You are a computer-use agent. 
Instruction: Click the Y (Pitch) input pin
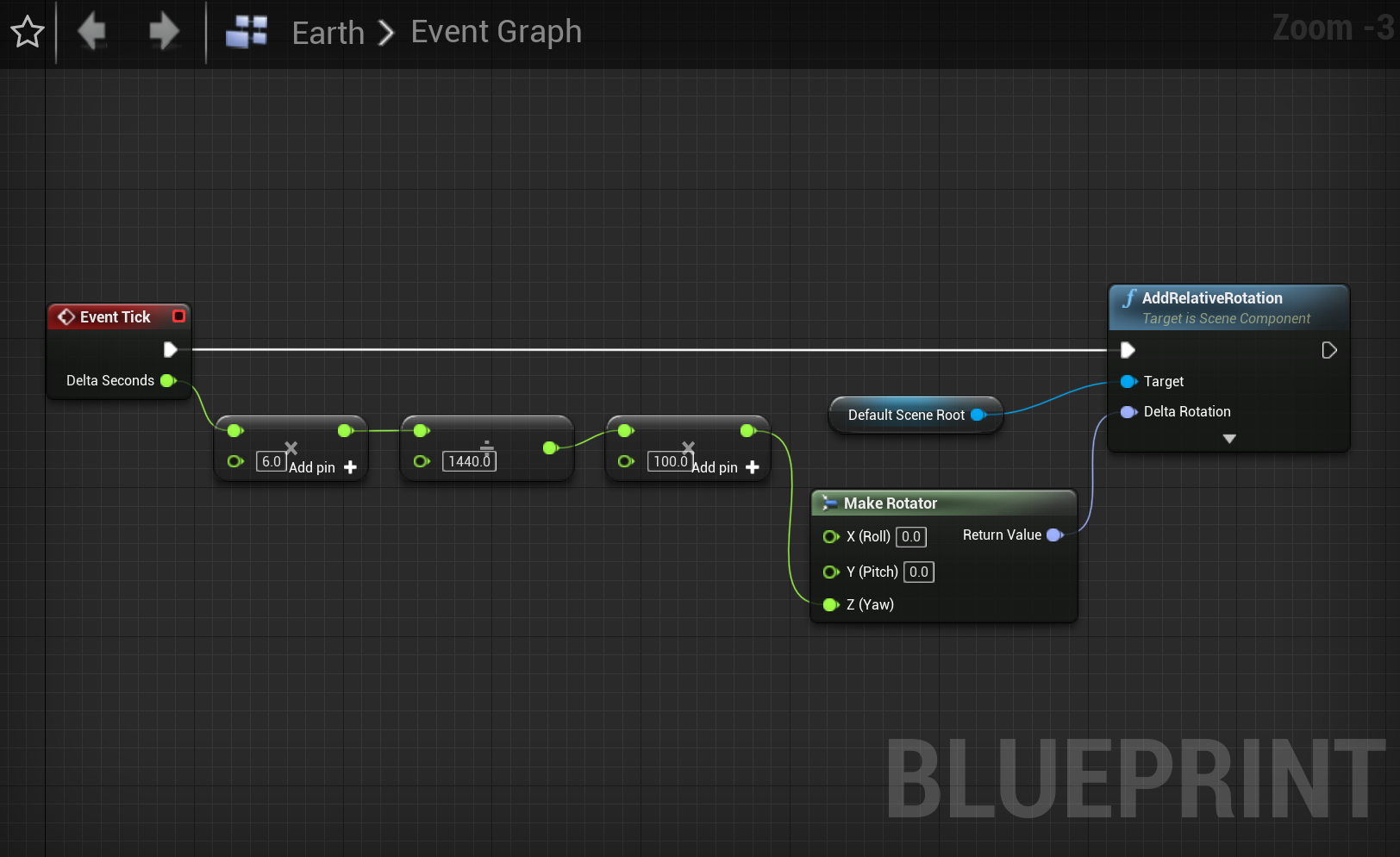(831, 572)
